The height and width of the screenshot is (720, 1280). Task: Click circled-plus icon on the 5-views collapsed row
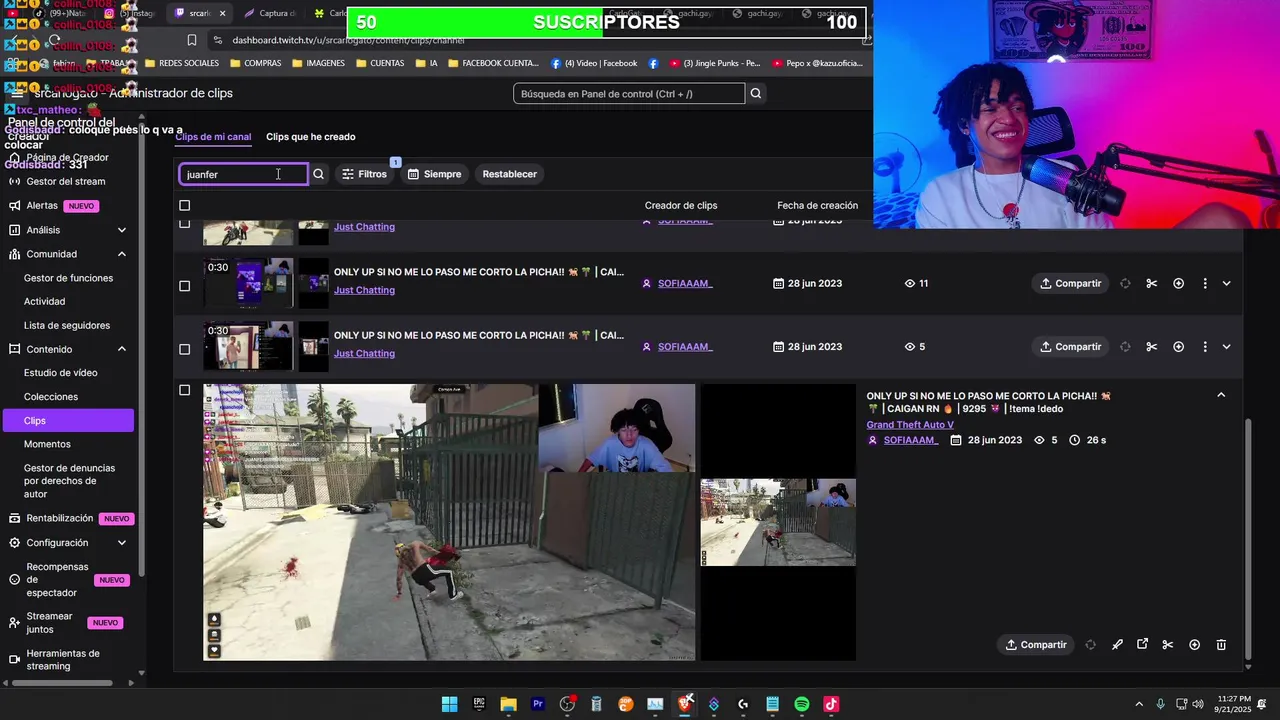coord(1179,347)
